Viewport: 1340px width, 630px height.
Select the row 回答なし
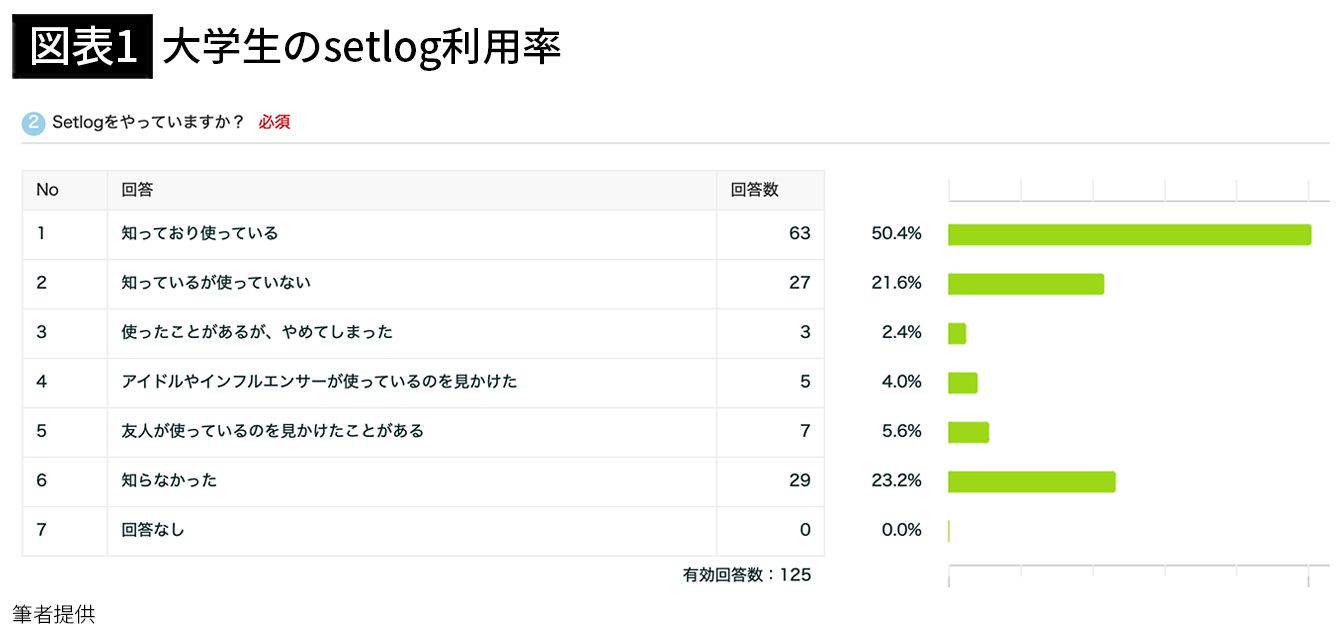click(423, 531)
